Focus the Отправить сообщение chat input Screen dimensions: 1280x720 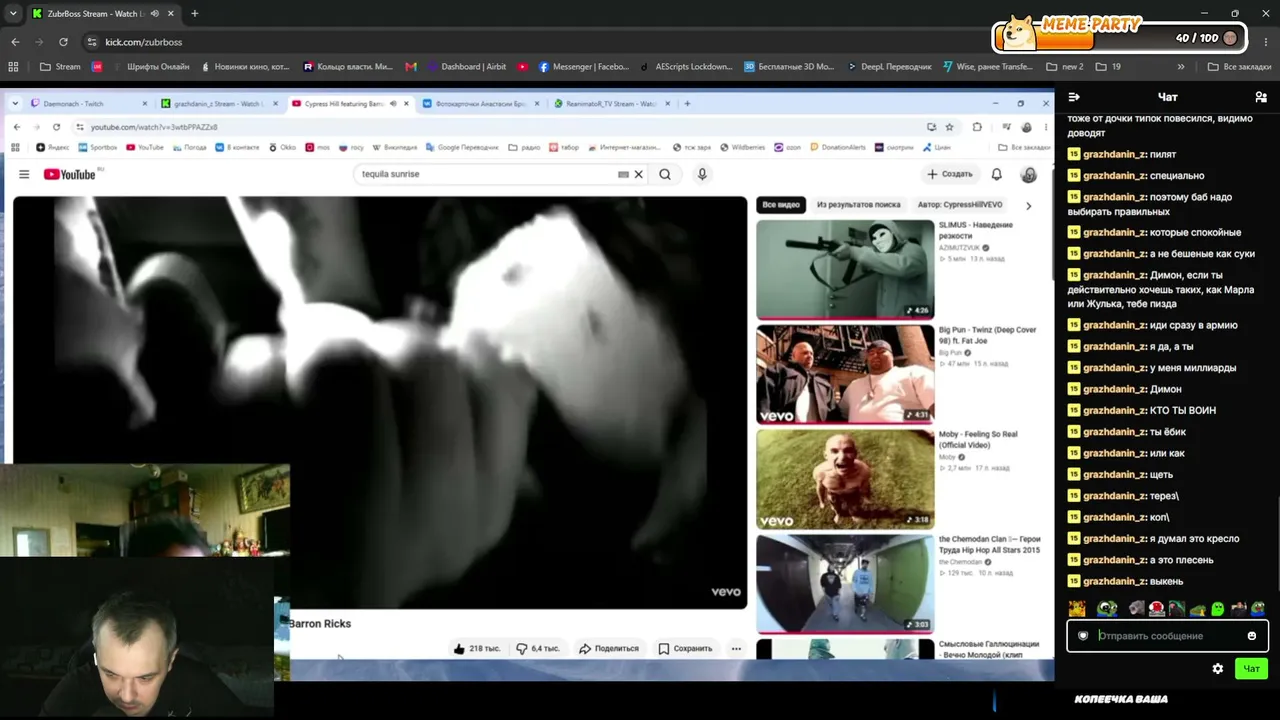tap(1167, 636)
